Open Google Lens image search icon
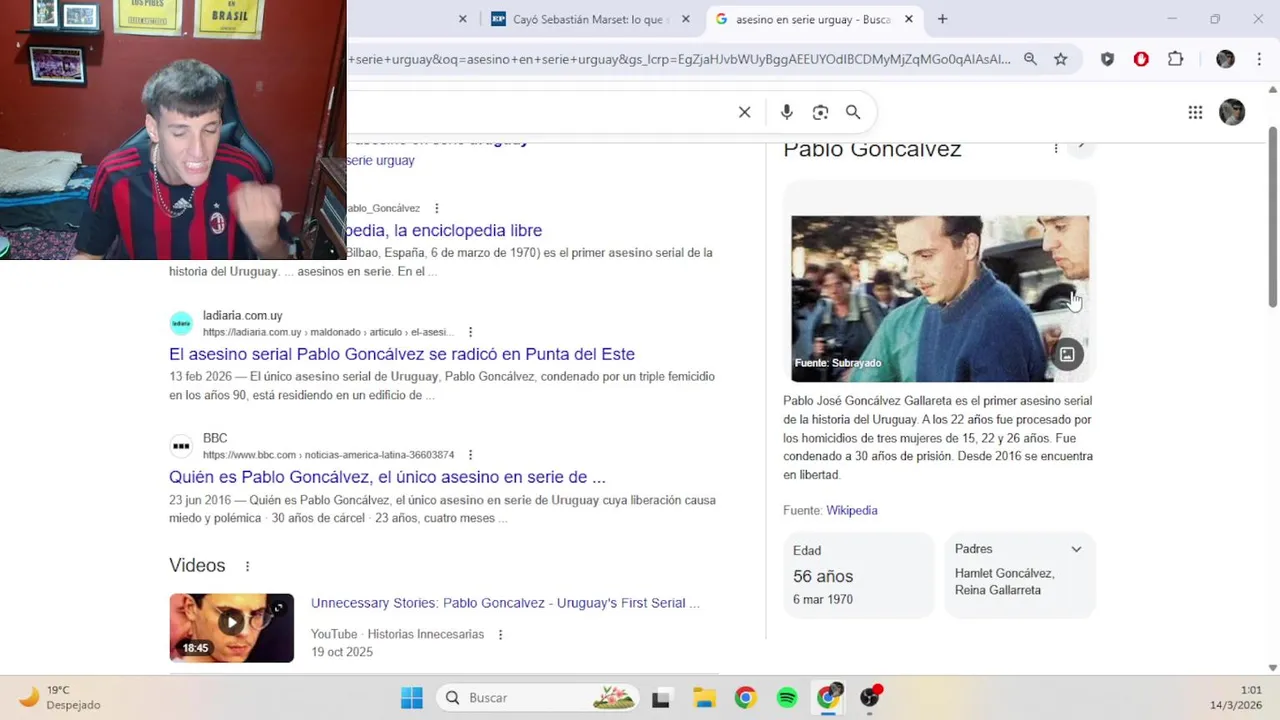Image resolution: width=1280 pixels, height=720 pixels. click(x=820, y=112)
